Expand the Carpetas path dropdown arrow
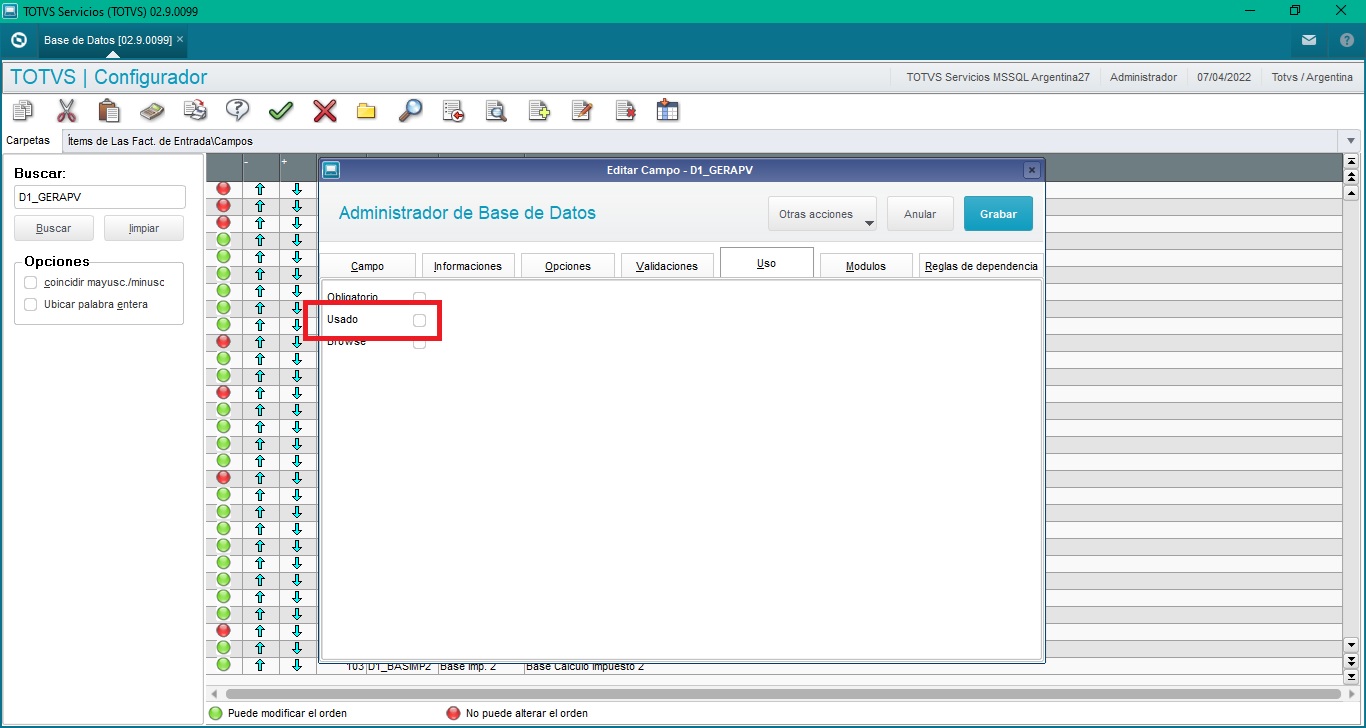 click(1352, 141)
